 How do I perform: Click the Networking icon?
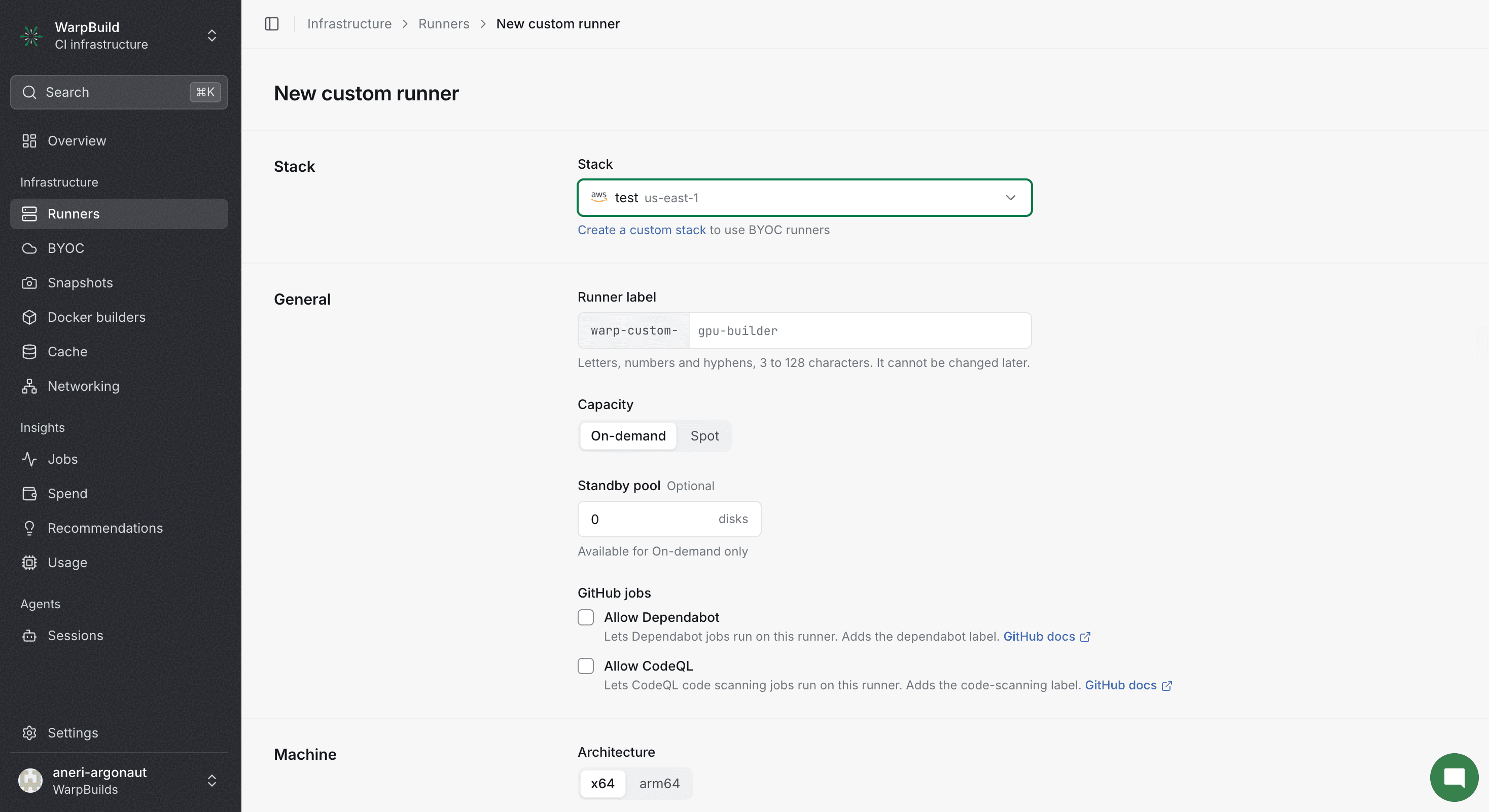point(29,386)
